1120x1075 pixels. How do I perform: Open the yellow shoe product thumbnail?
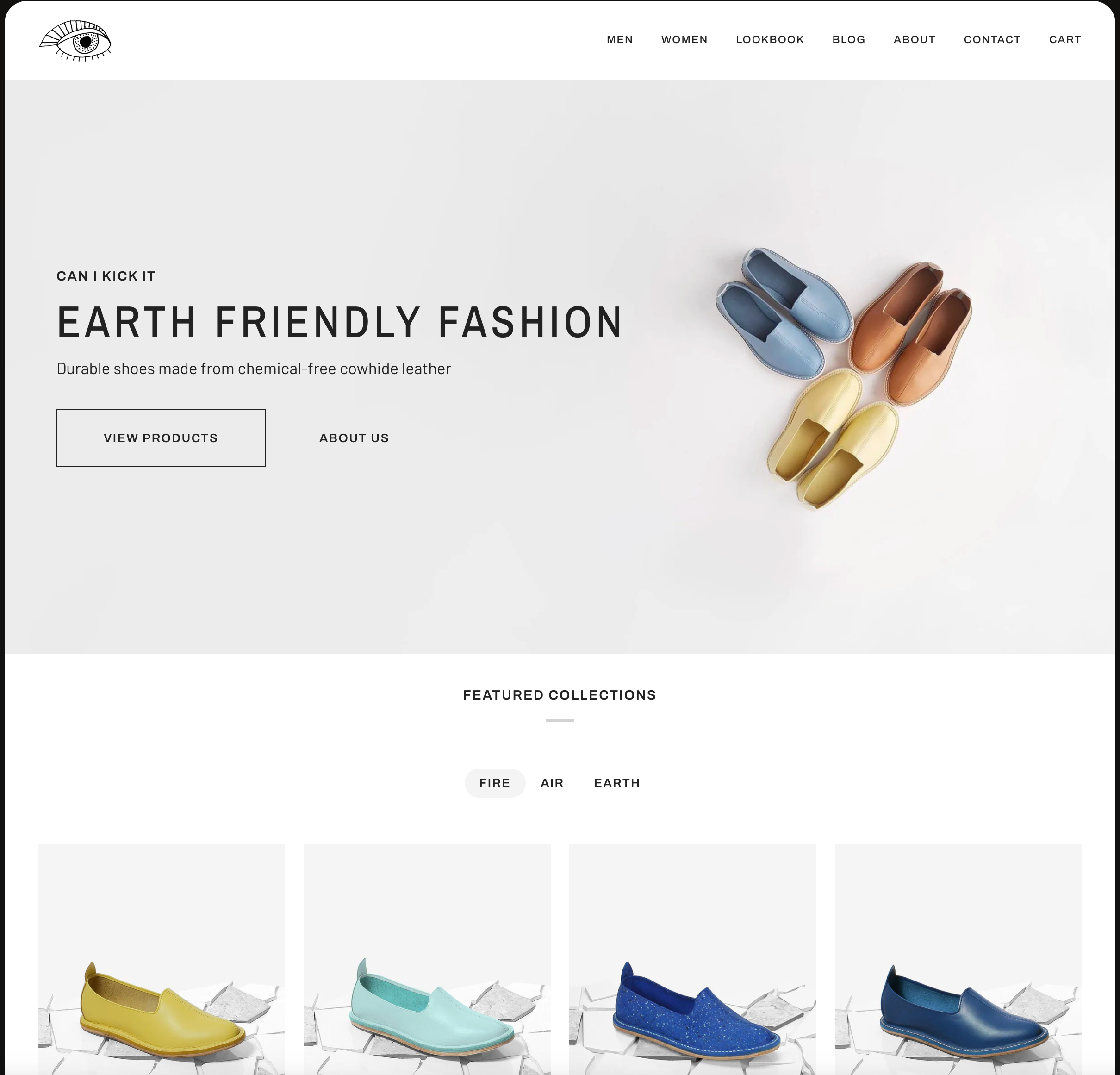(161, 959)
